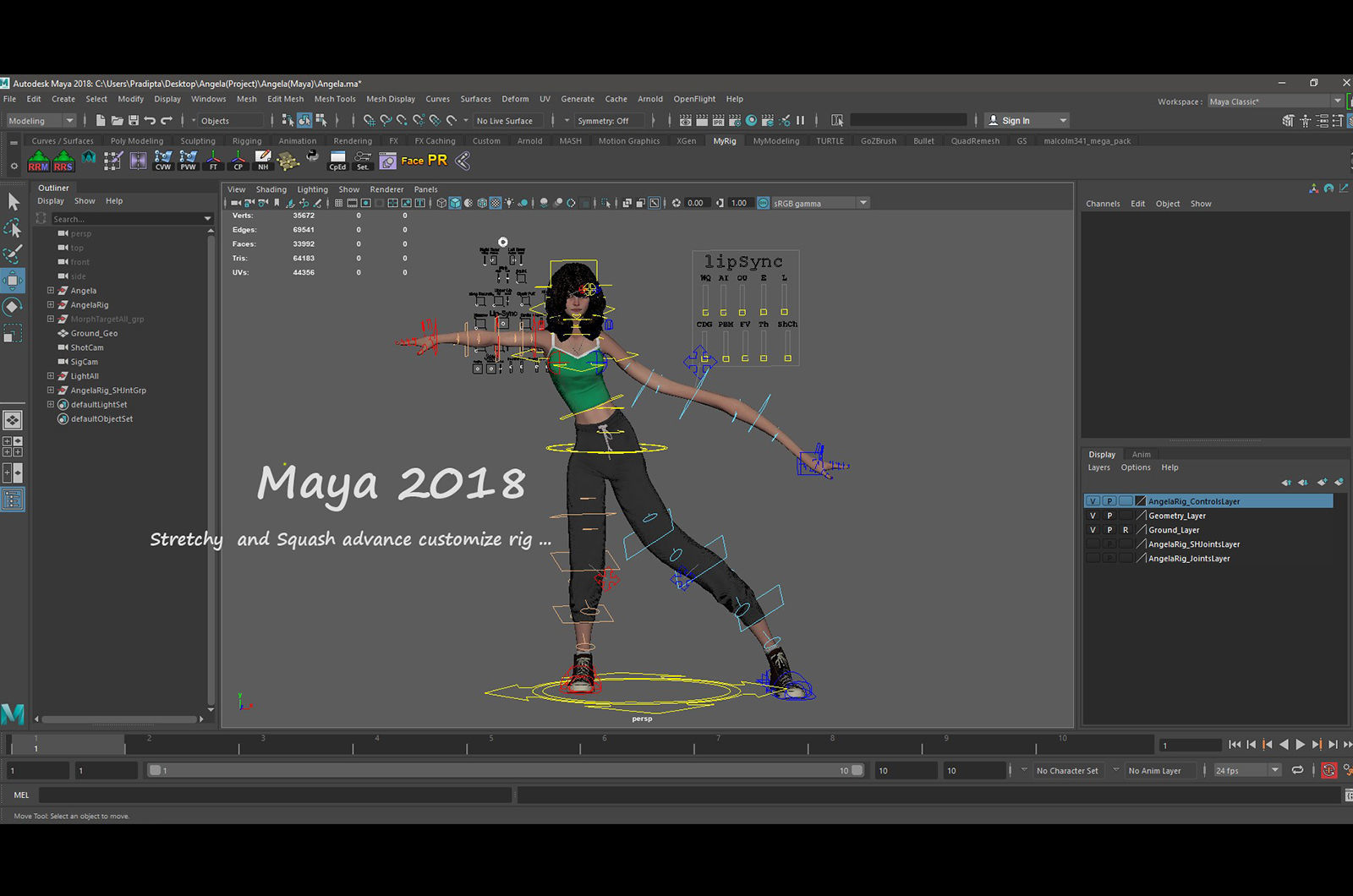1353x896 pixels.
Task: Open the Mesh Tools menu
Action: (x=335, y=99)
